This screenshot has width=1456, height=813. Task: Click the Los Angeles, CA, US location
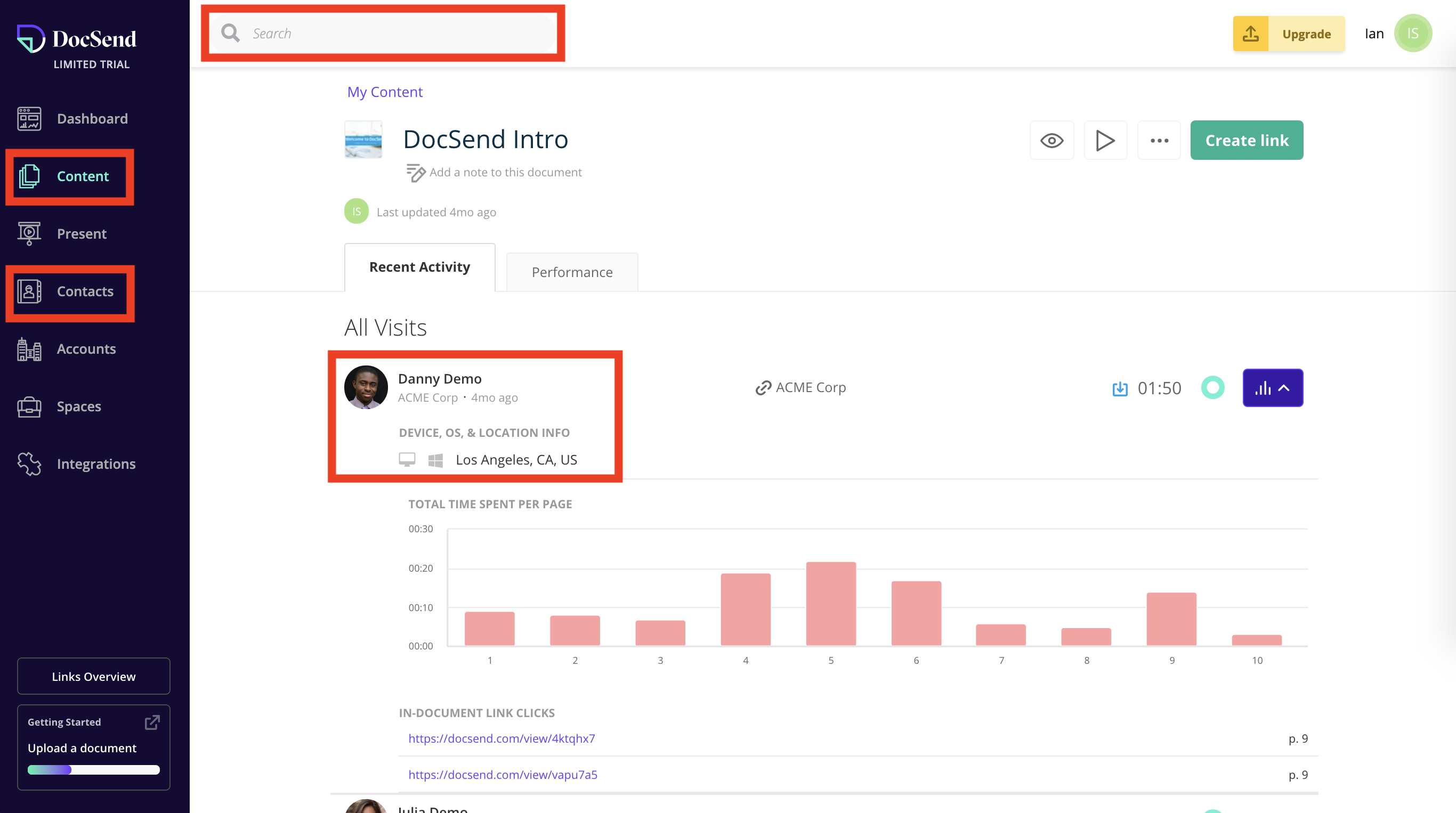[x=516, y=460]
